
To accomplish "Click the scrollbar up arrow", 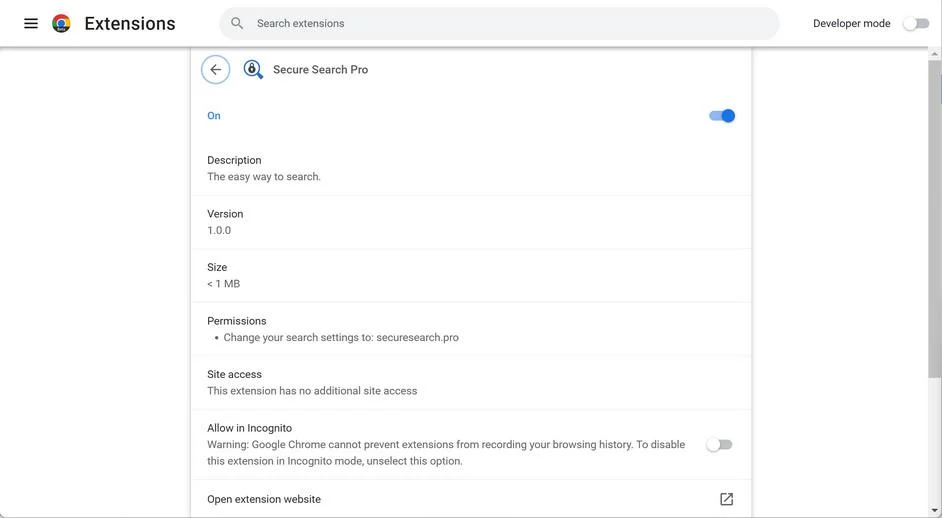I will [934, 54].
